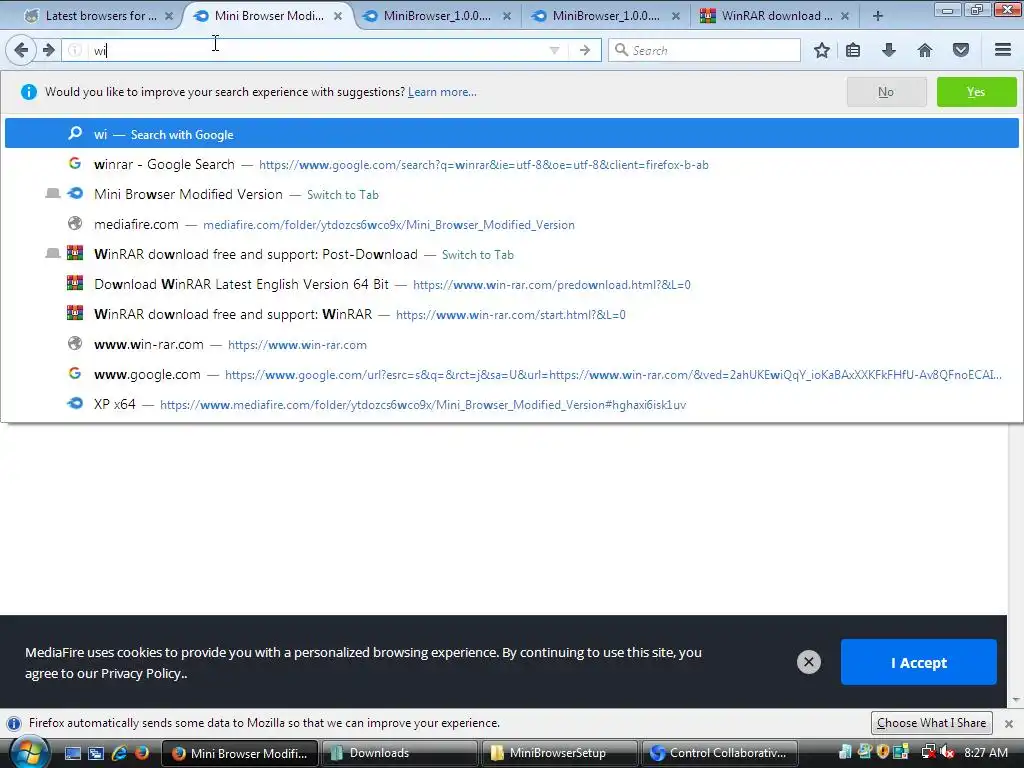Image resolution: width=1024 pixels, height=768 pixels.
Task: Open the Control Collaborativ... taskbar button
Action: tap(720, 753)
